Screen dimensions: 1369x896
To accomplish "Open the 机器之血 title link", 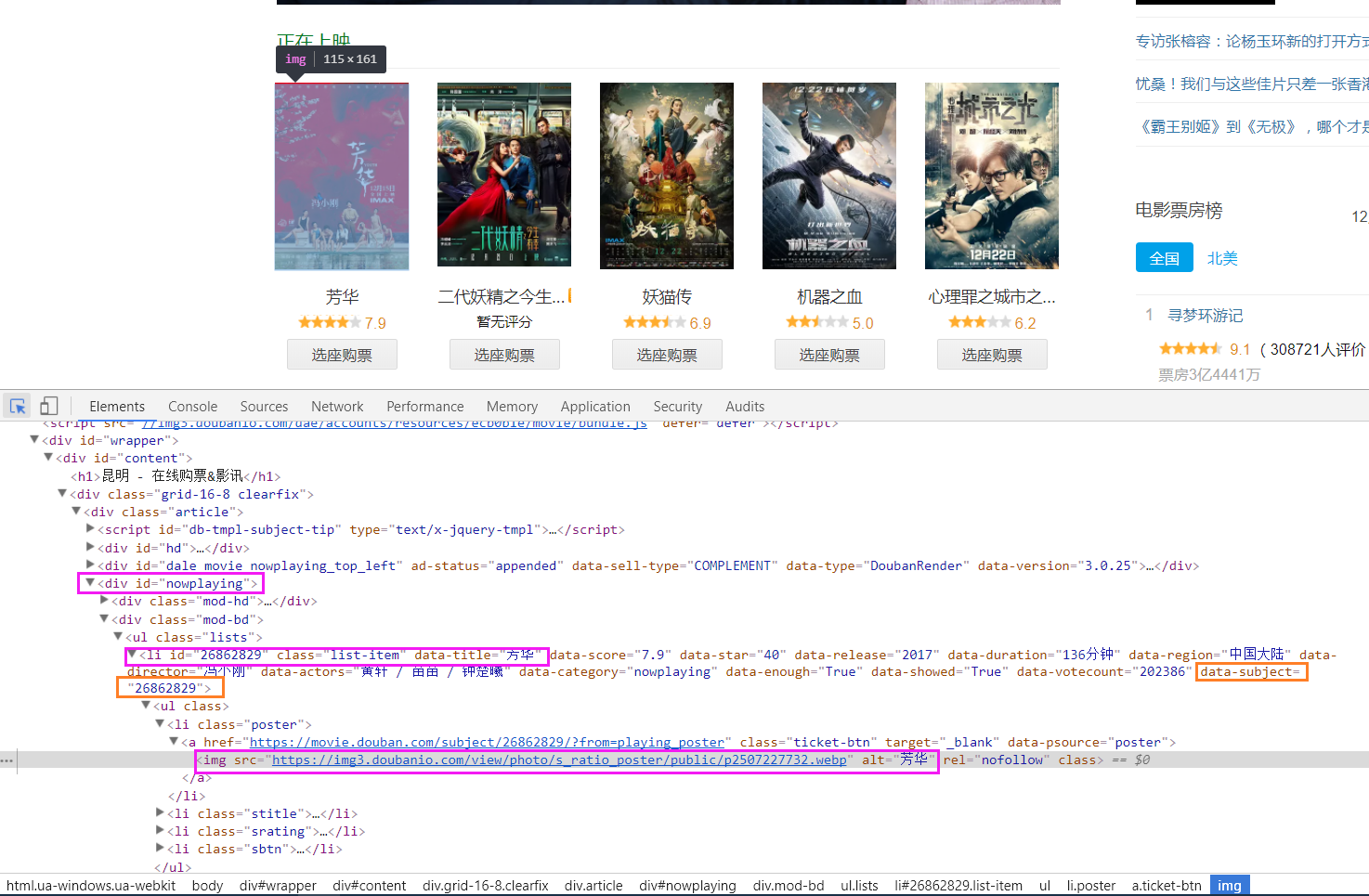I will click(x=829, y=297).
